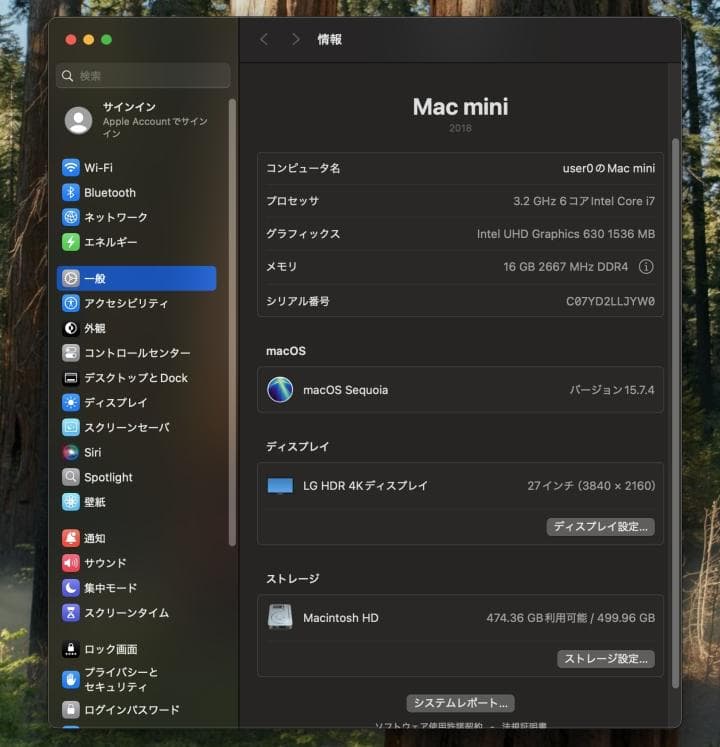Click processor value 3.2 GHz 6コアIntel Core i7

click(584, 201)
